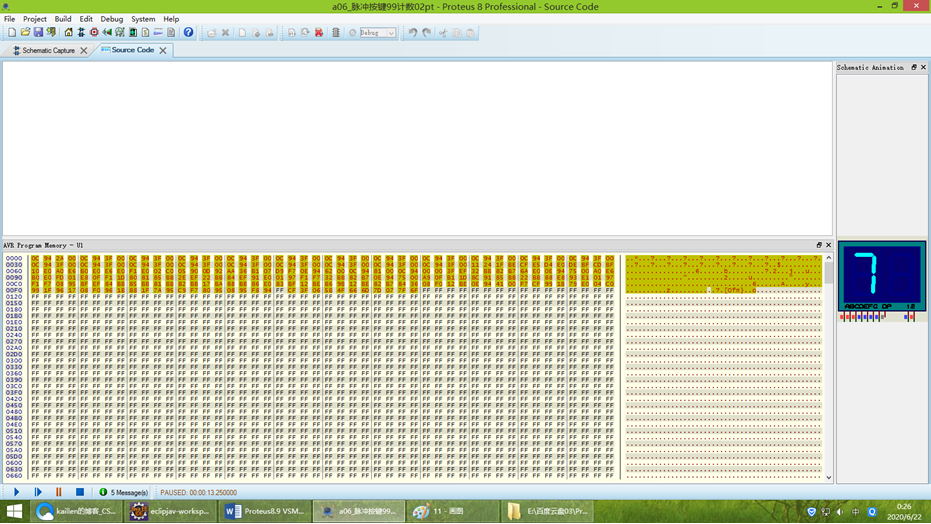Open the Edit menu
This screenshot has height=524, width=931.
[86, 19]
